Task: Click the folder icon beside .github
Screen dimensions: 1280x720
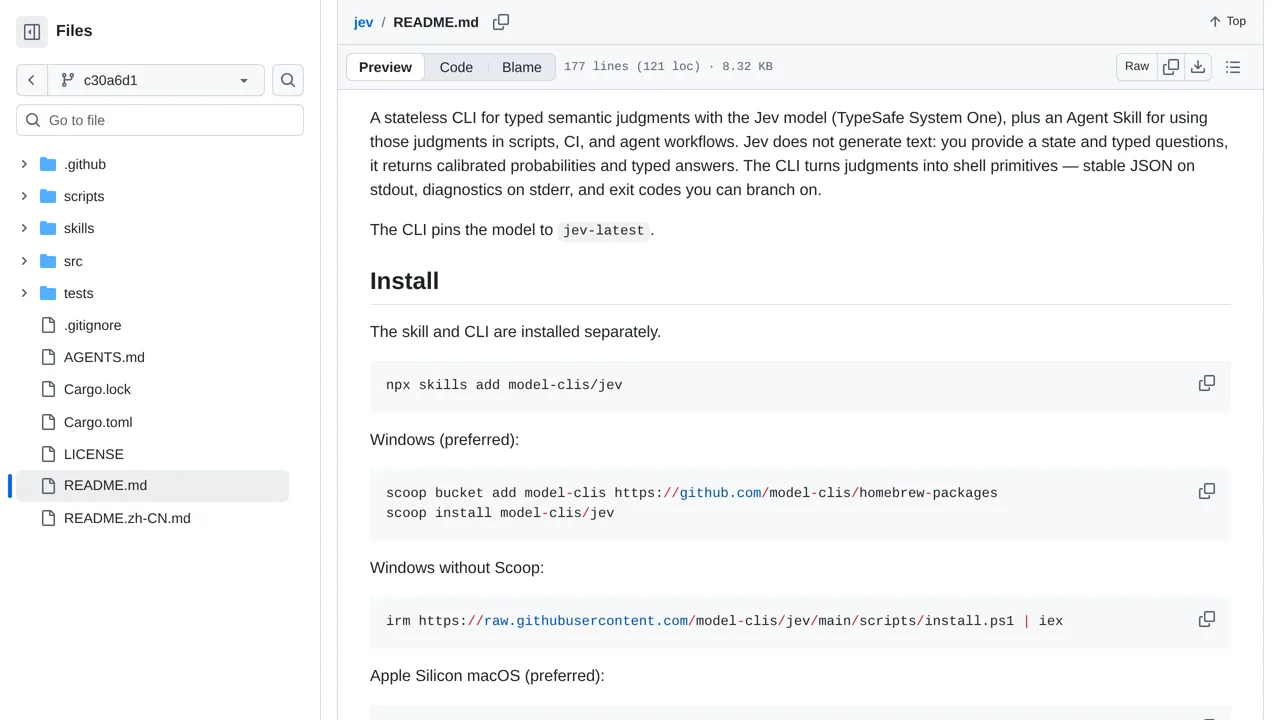Action: point(48,164)
